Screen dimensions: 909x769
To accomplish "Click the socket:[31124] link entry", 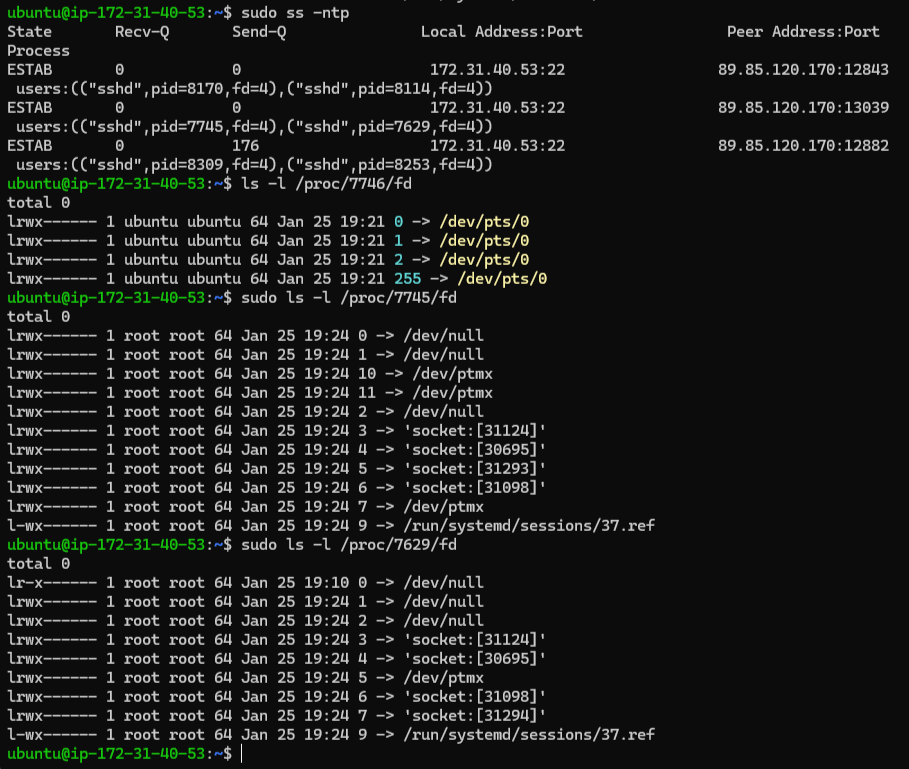I will pyautogui.click(x=476, y=430).
